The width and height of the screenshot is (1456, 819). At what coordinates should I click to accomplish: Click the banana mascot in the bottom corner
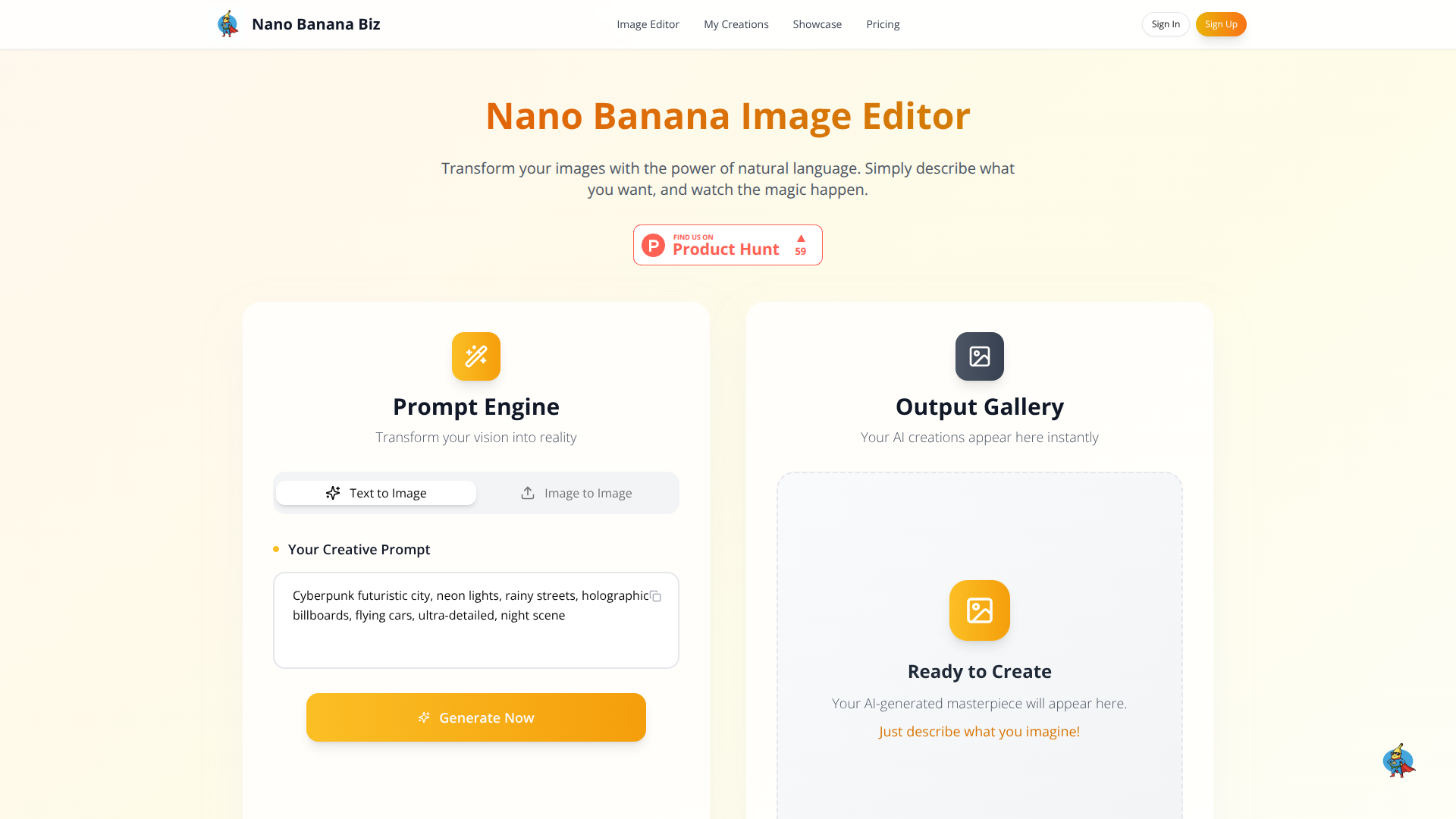[1399, 761]
